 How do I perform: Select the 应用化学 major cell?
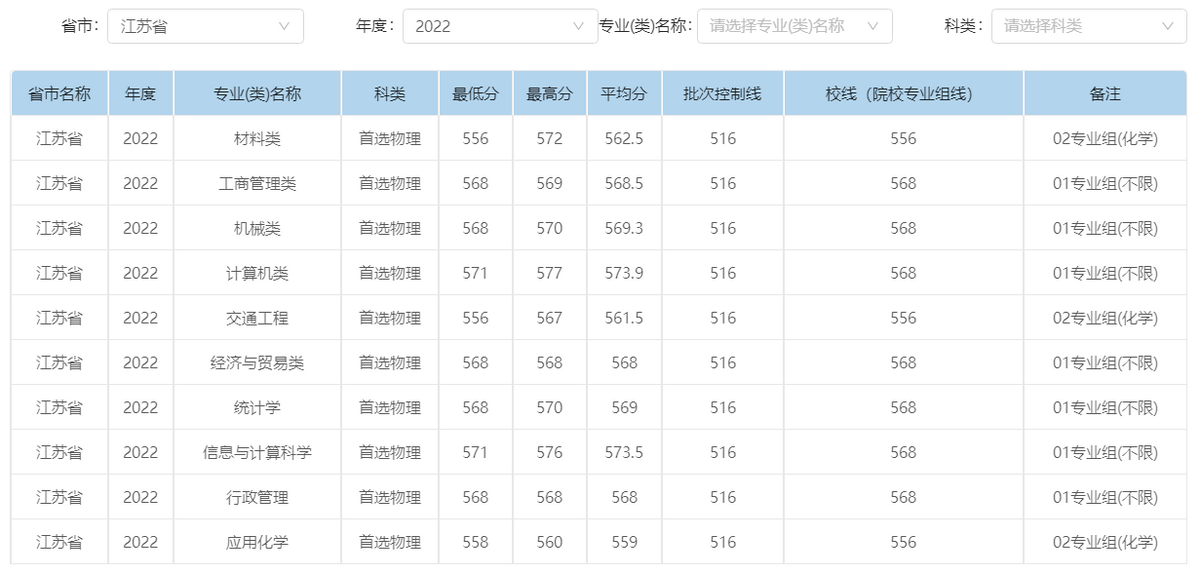click(x=257, y=542)
